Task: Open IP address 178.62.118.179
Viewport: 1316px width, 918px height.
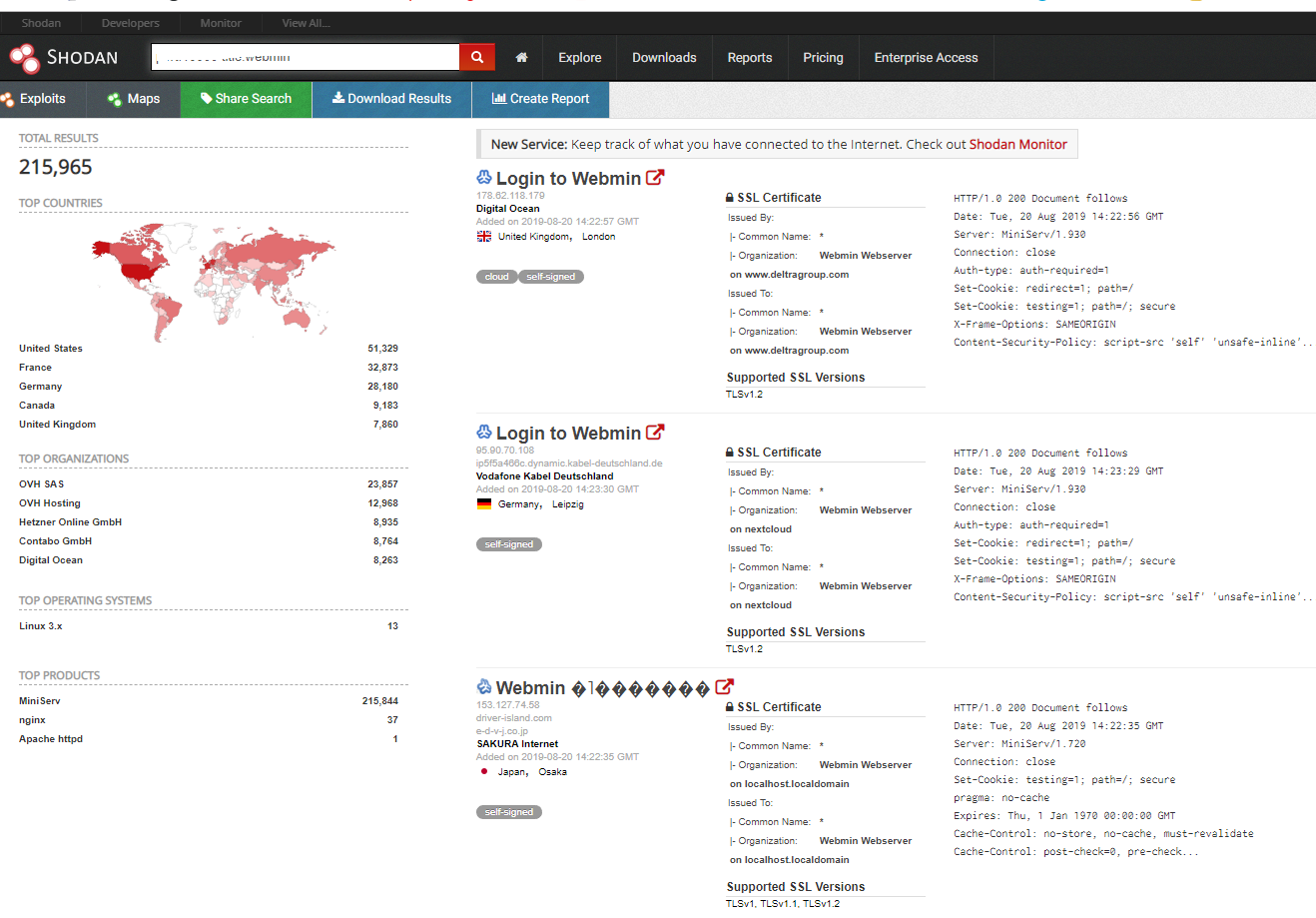Action: [510, 196]
